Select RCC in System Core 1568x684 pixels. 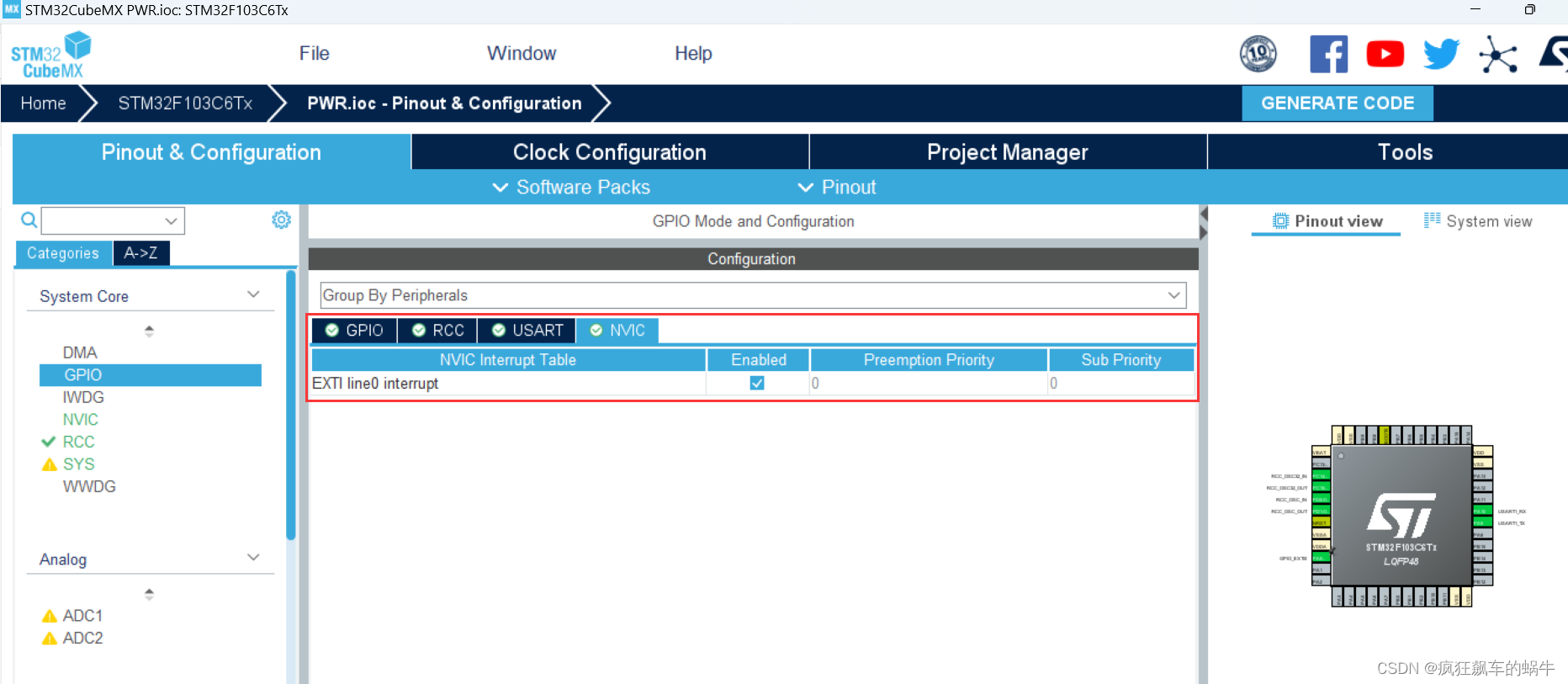click(78, 442)
